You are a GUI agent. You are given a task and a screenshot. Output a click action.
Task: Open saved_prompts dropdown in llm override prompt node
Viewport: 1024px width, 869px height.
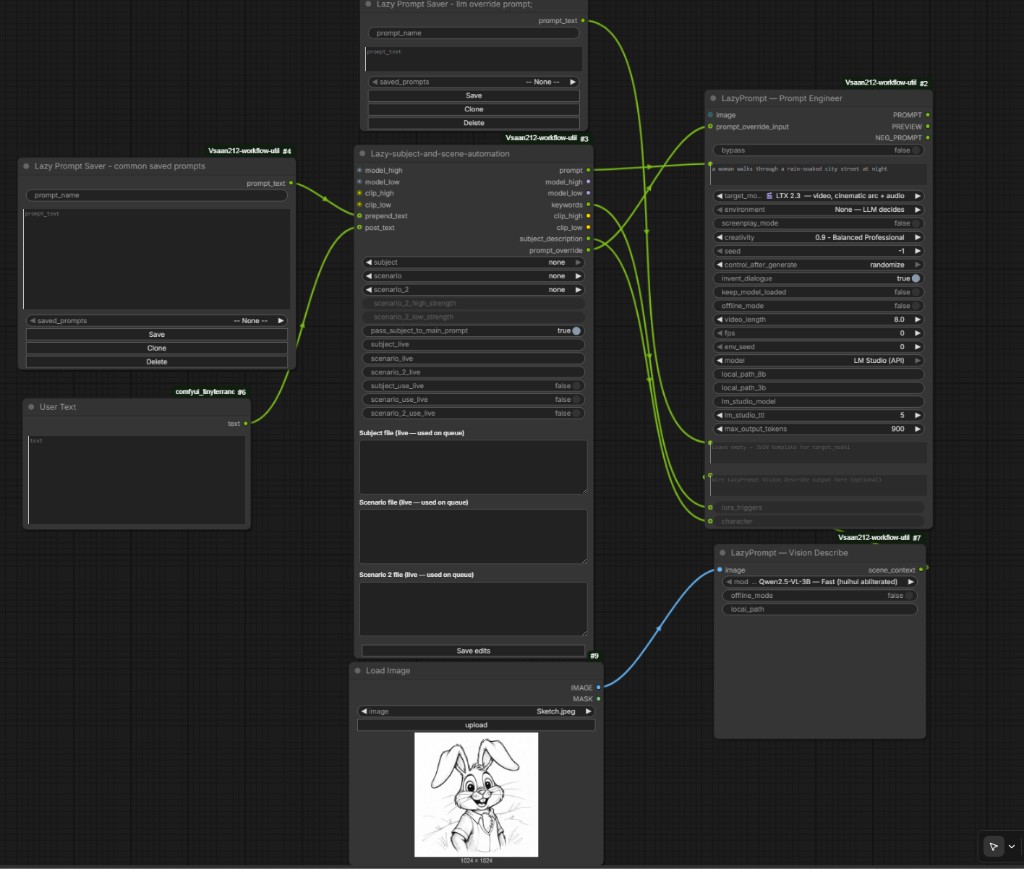tap(473, 82)
